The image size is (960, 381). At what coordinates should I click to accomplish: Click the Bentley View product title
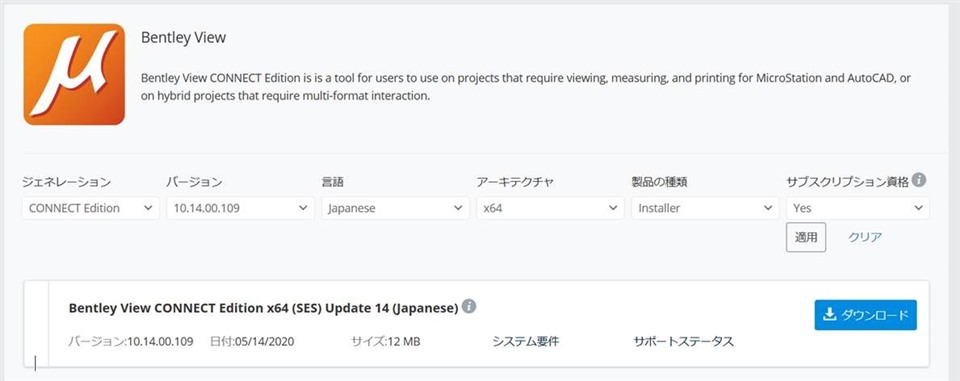(184, 38)
